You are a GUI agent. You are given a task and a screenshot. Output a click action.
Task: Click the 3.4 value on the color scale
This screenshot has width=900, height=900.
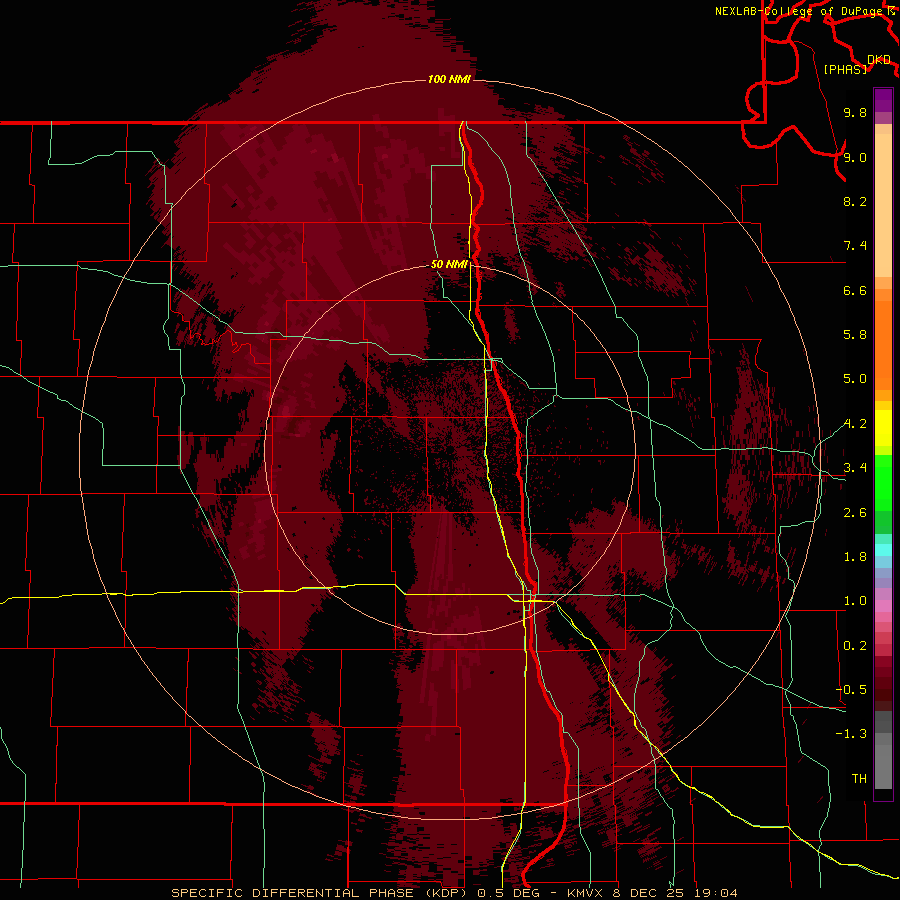tap(855, 468)
